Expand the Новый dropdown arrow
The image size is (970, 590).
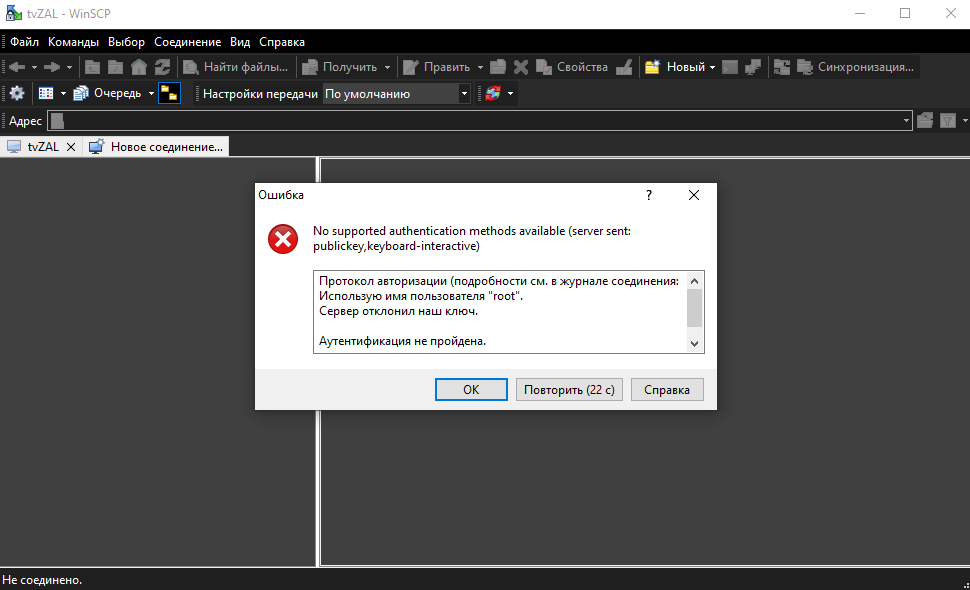pos(712,67)
